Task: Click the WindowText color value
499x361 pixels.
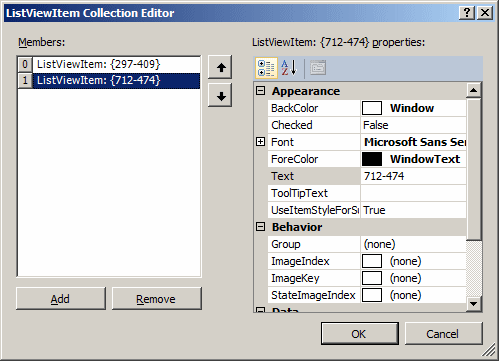Action: [x=425, y=159]
